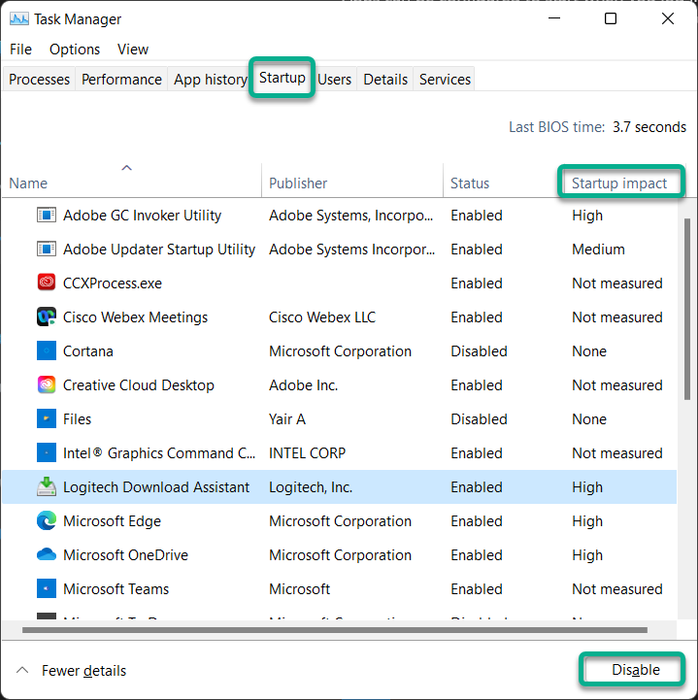Click the Cisco Webex LLC publisher cell
698x700 pixels.
pos(322,317)
